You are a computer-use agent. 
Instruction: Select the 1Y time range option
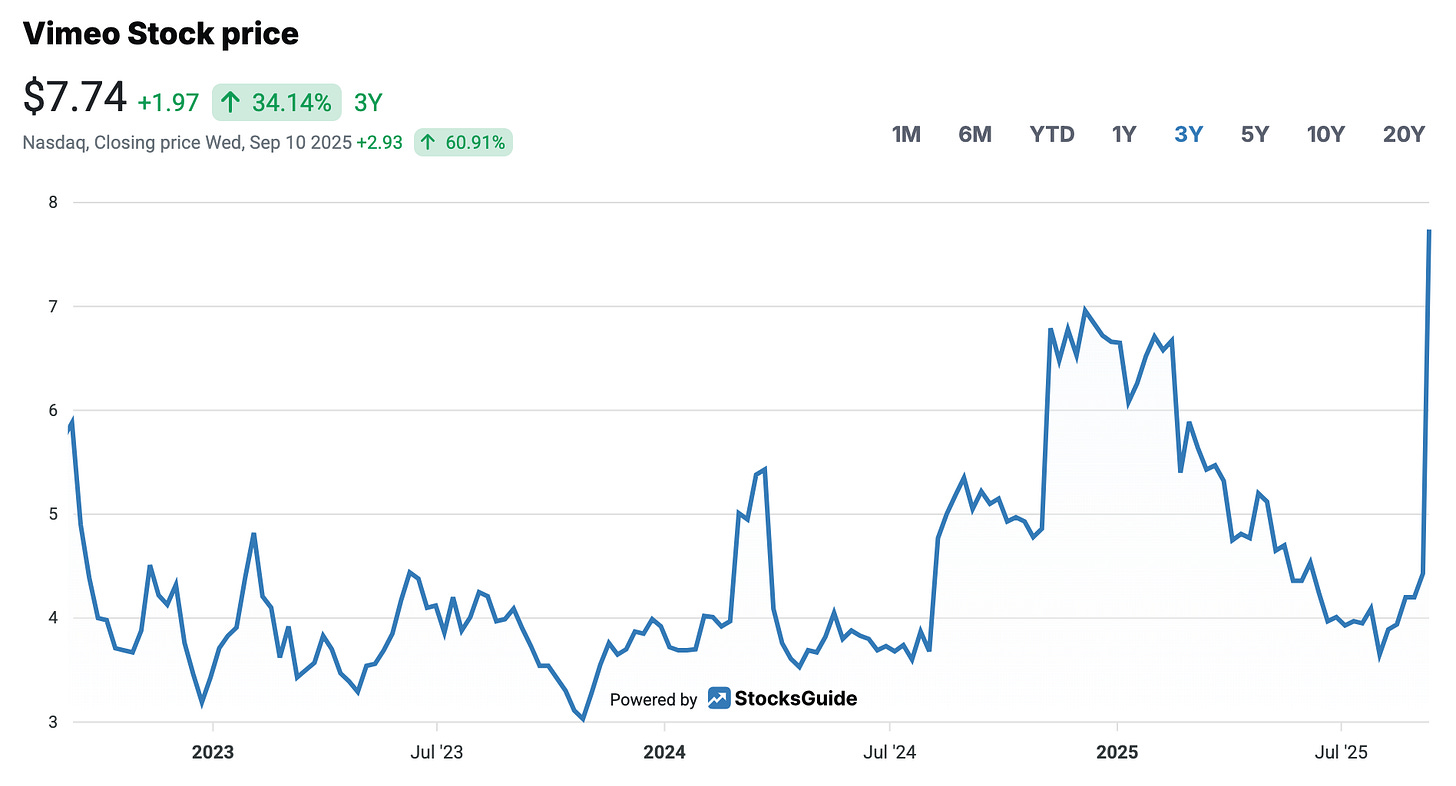[x=1124, y=133]
